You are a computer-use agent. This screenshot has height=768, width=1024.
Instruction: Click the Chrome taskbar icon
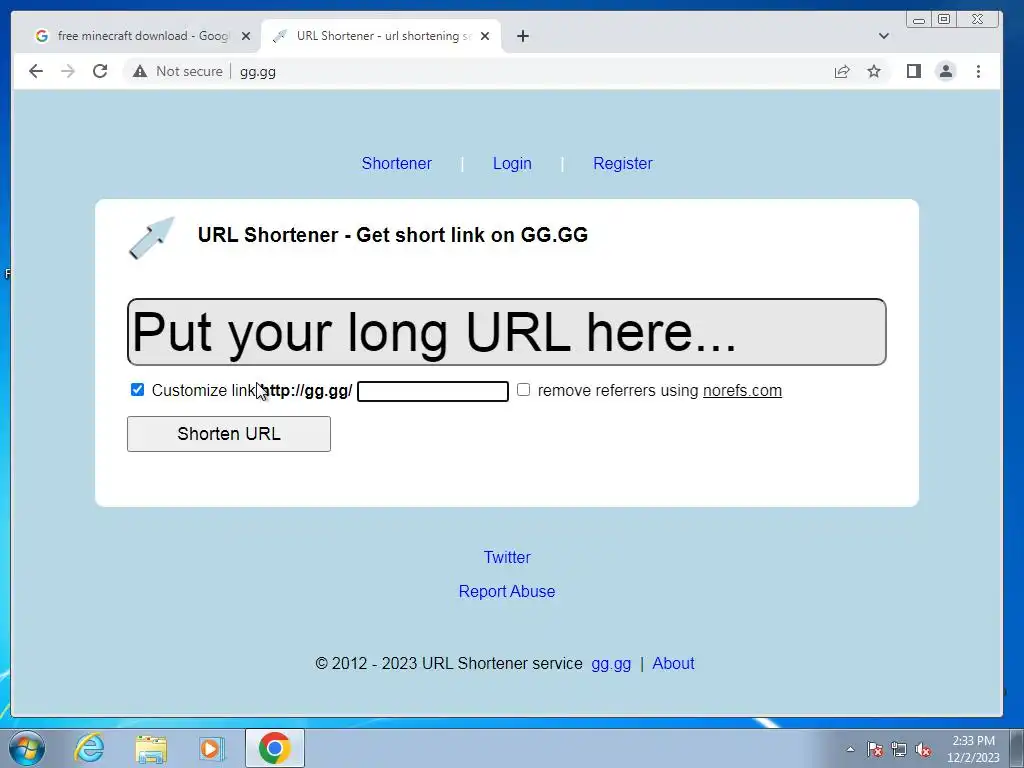tap(274, 748)
